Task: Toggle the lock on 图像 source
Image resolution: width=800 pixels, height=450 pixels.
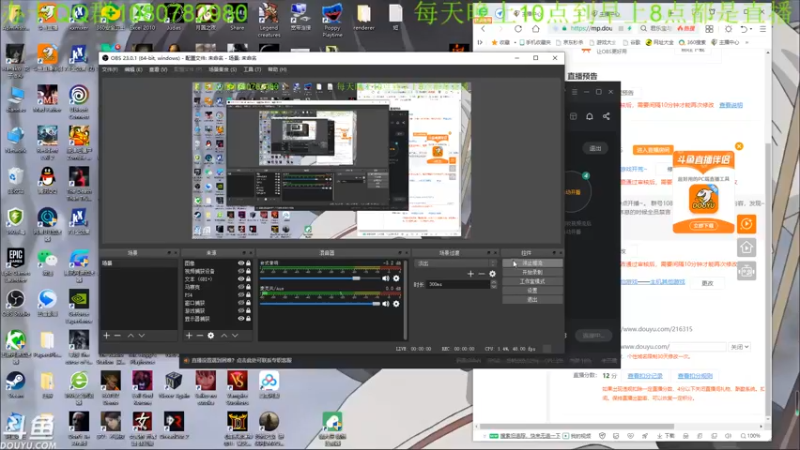Action: coord(248,263)
